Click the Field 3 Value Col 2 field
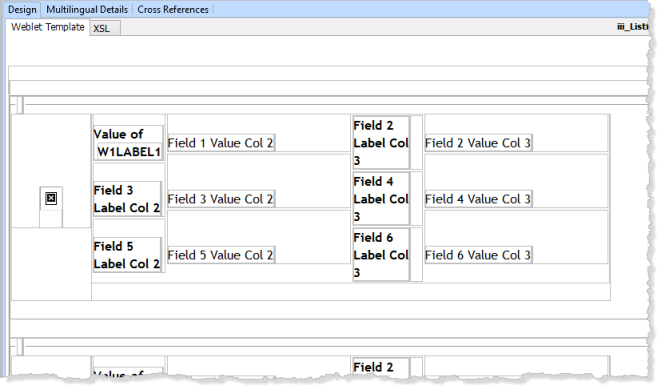Screen dimensions: 662x389 coord(221,199)
